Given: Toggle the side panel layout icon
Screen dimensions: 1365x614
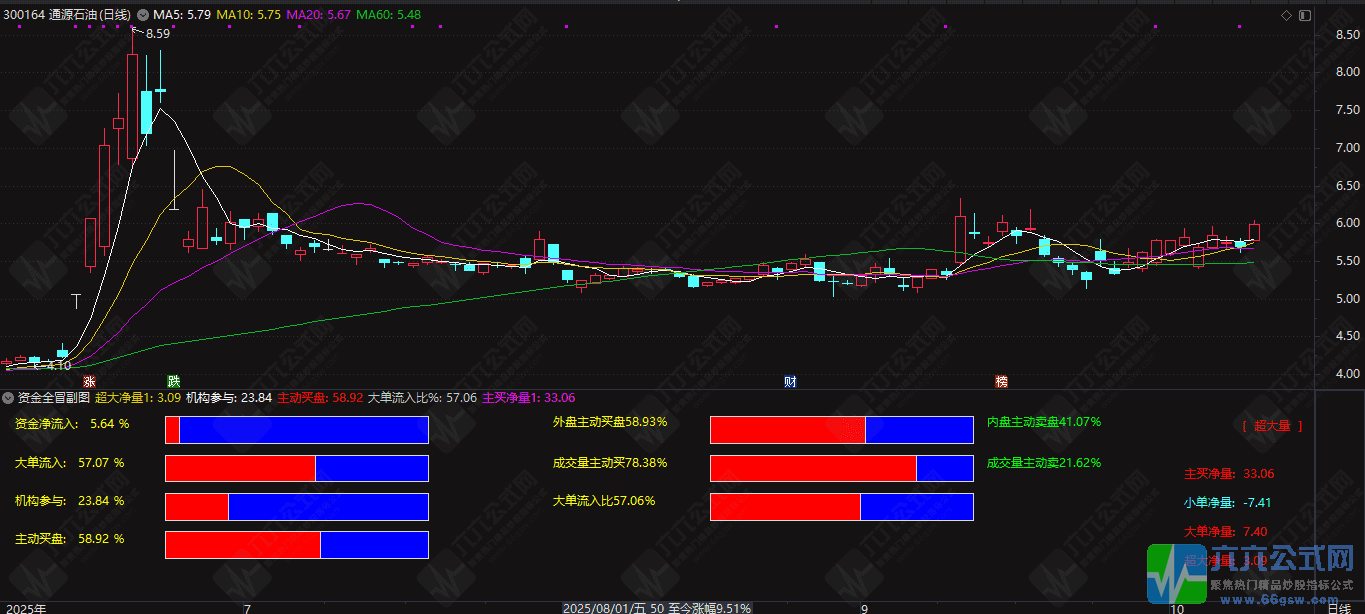Looking at the screenshot, I should tap(1304, 14).
